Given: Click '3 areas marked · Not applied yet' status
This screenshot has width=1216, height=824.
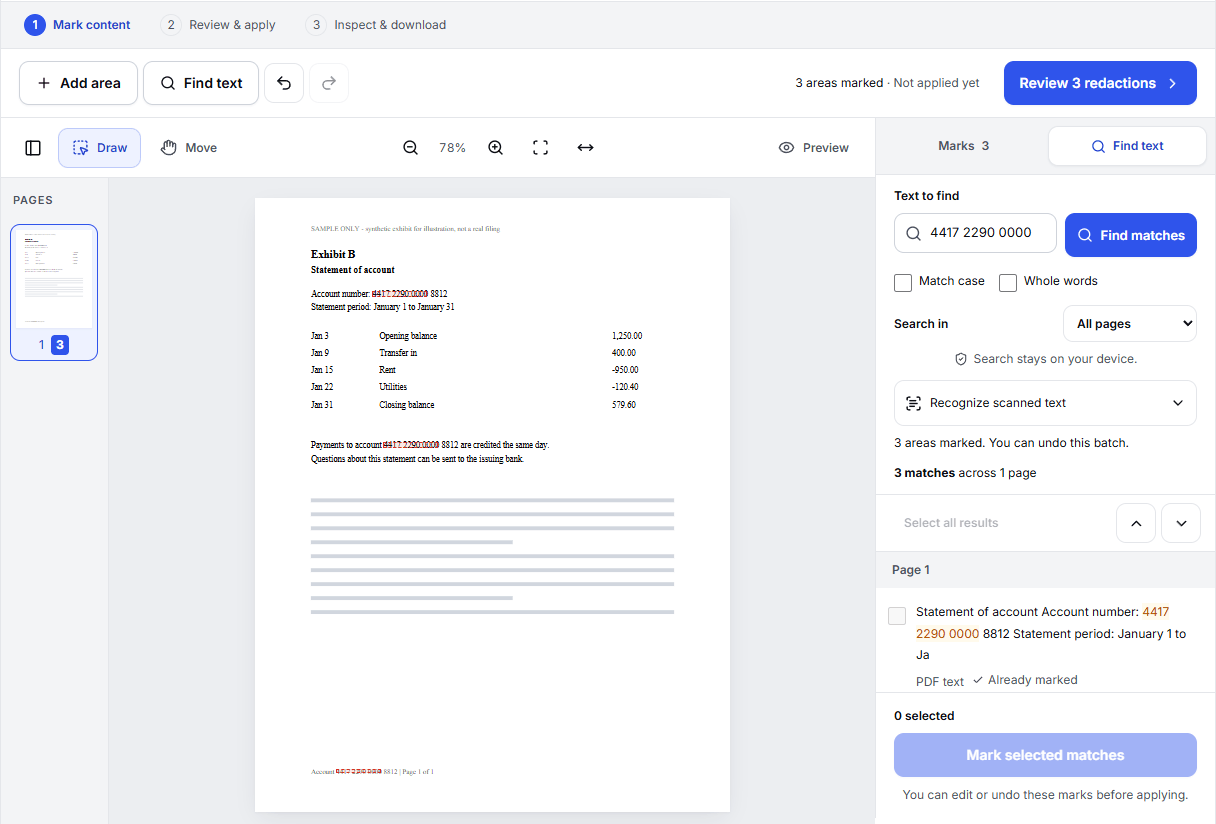Looking at the screenshot, I should click(x=887, y=83).
